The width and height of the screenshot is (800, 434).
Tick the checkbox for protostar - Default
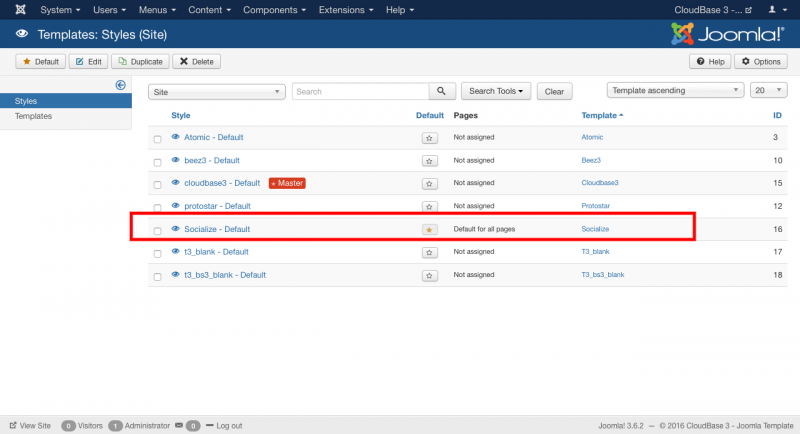tap(158, 208)
